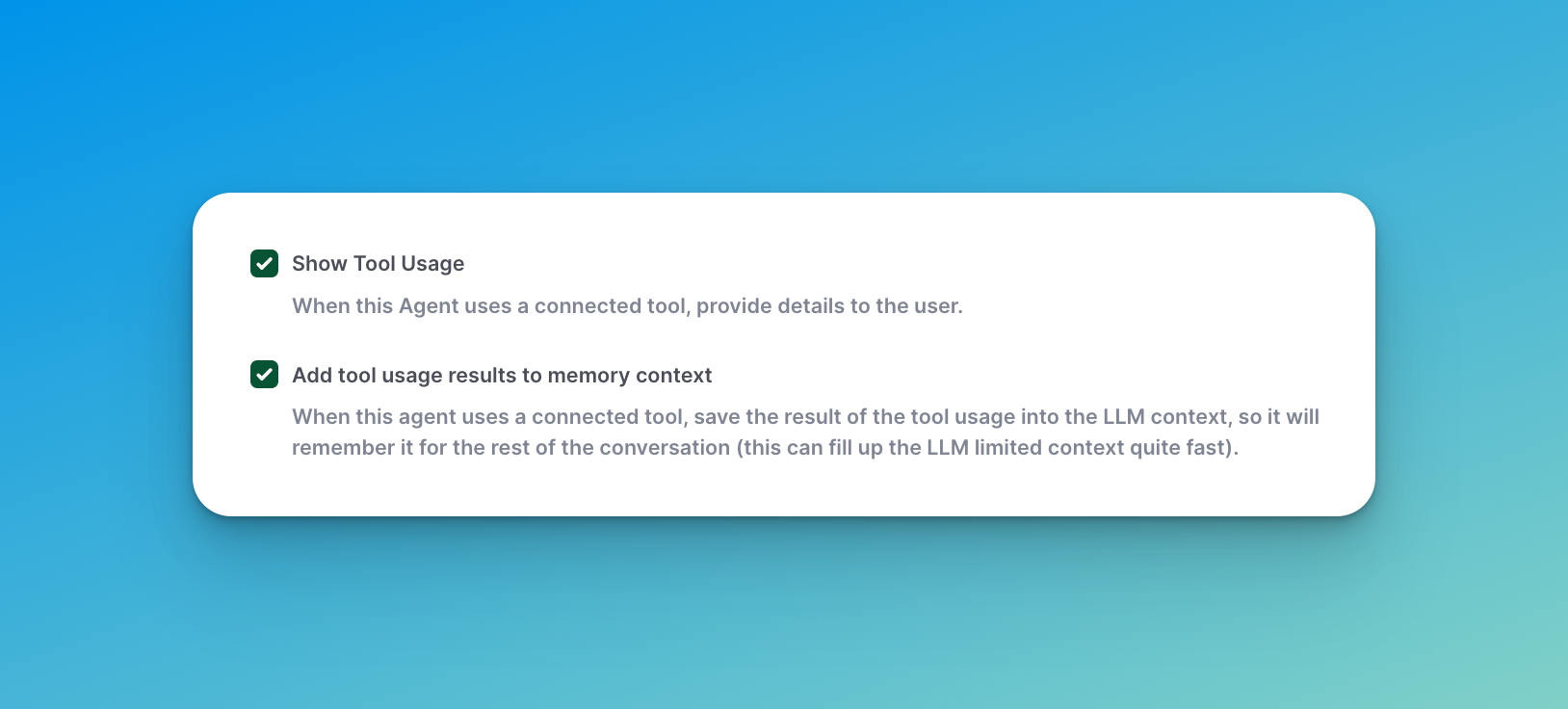This screenshot has height=709, width=1568.
Task: Toggle the green box left of memory context option
Action: point(264,374)
